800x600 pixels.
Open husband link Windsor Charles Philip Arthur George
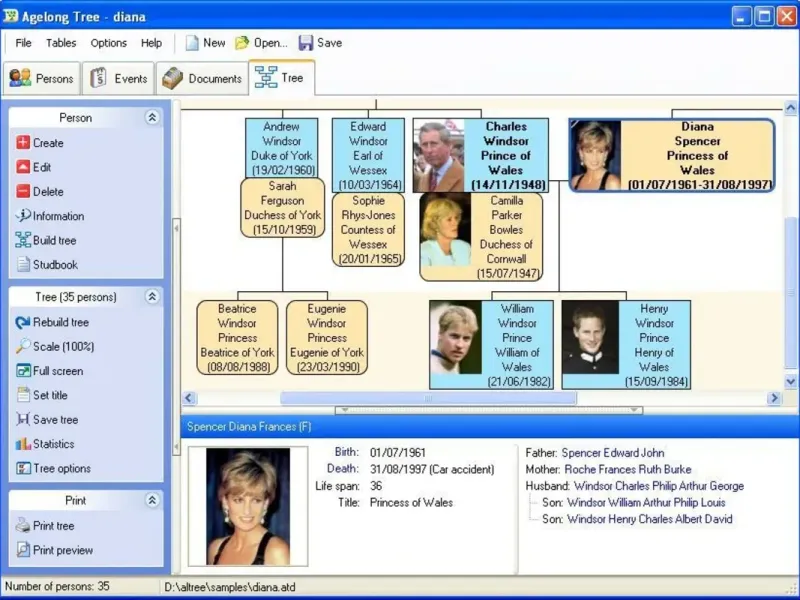click(659, 486)
